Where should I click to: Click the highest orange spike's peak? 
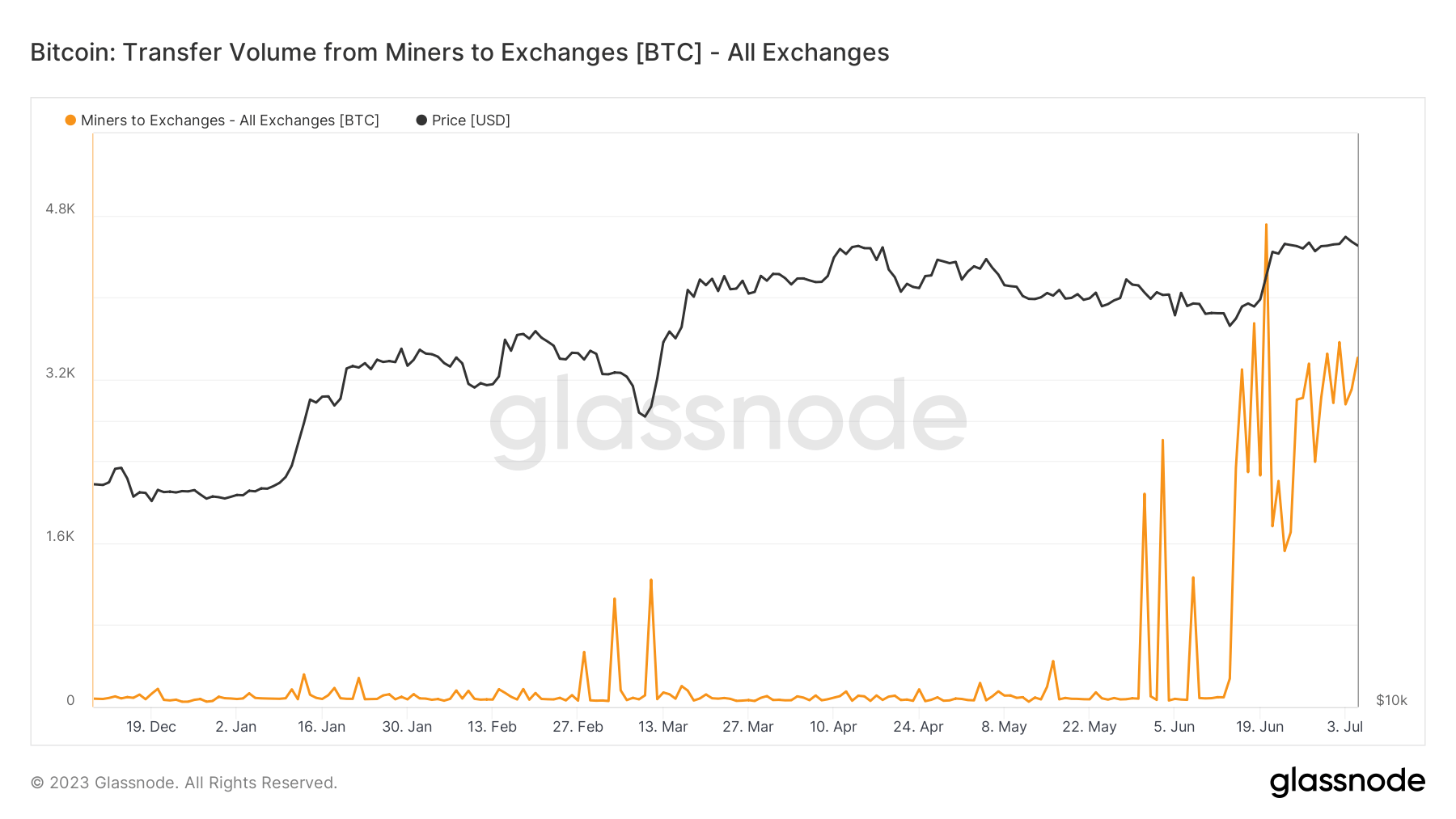pyautogui.click(x=1266, y=225)
